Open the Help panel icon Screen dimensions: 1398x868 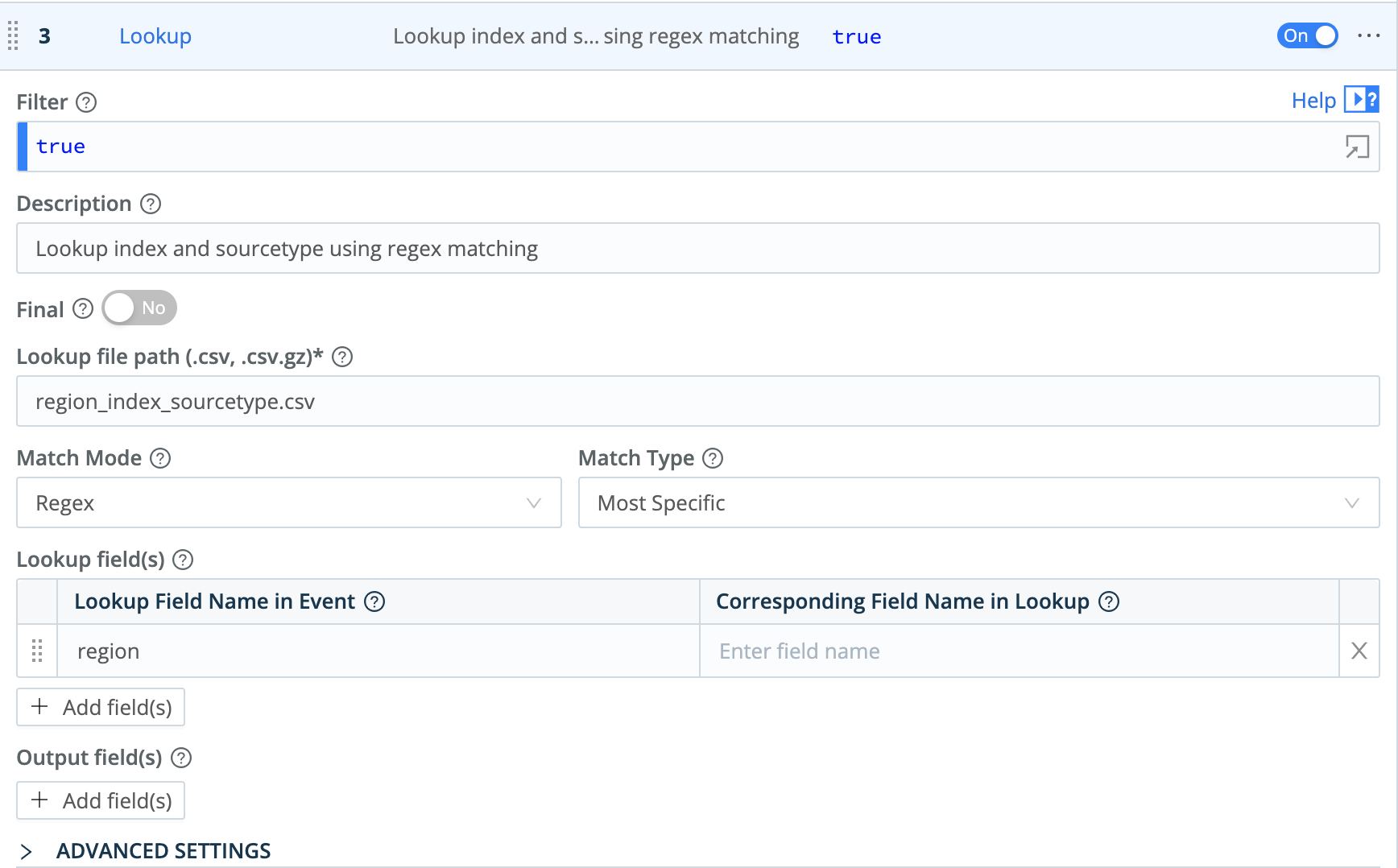pyautogui.click(x=1361, y=100)
